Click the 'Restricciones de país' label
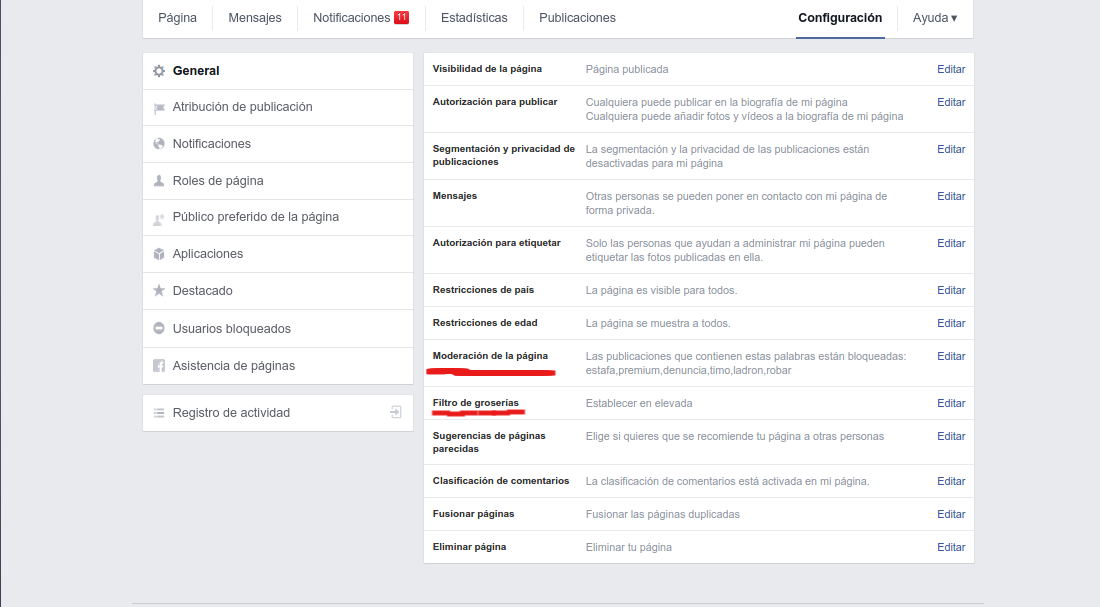Screen dimensions: 1100x607 pyautogui.click(x=483, y=290)
